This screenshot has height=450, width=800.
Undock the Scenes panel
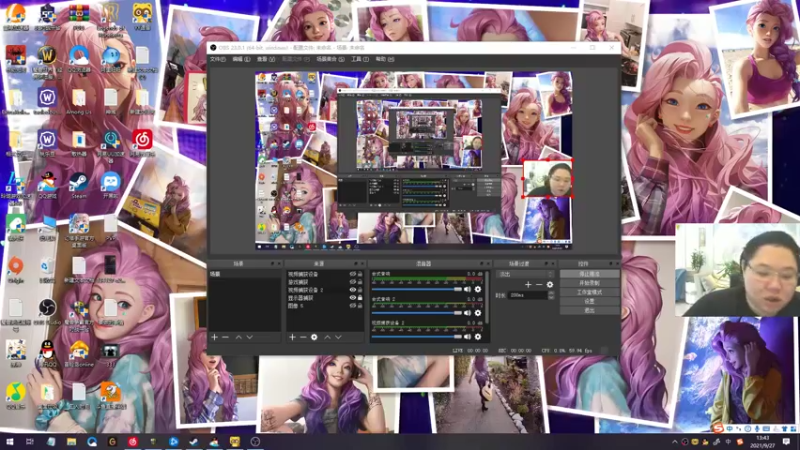pyautogui.click(x=272, y=264)
